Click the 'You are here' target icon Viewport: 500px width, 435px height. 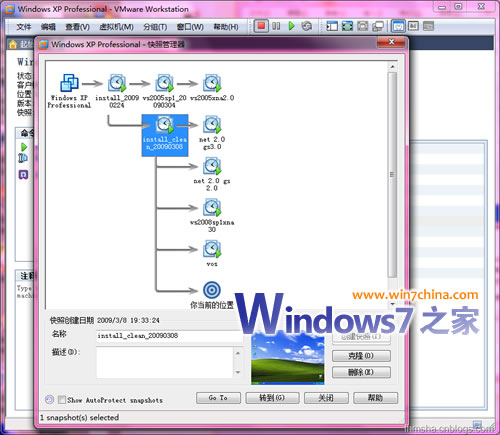pos(212,290)
